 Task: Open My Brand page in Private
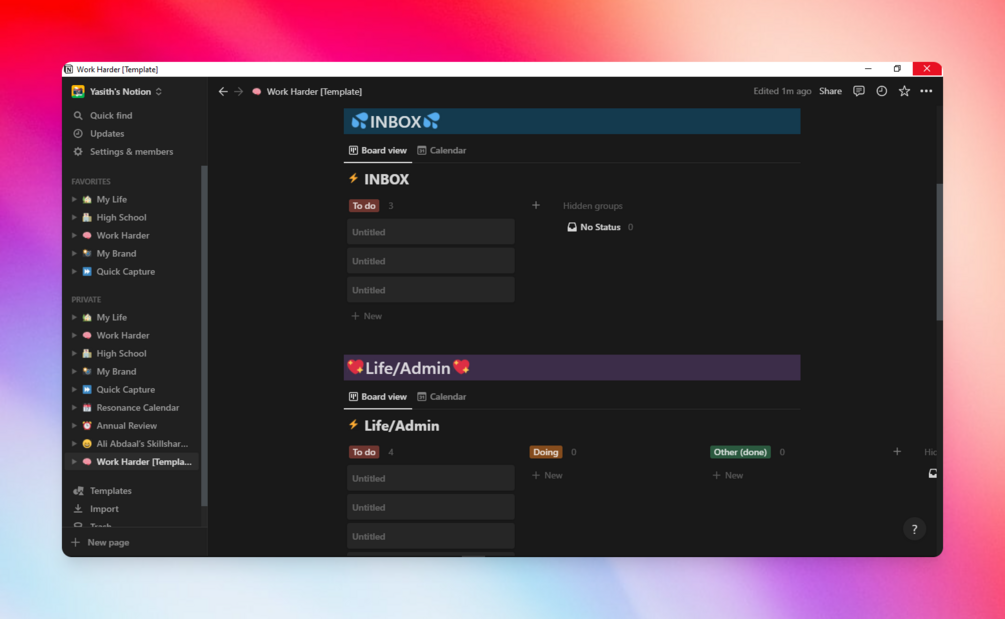point(116,372)
